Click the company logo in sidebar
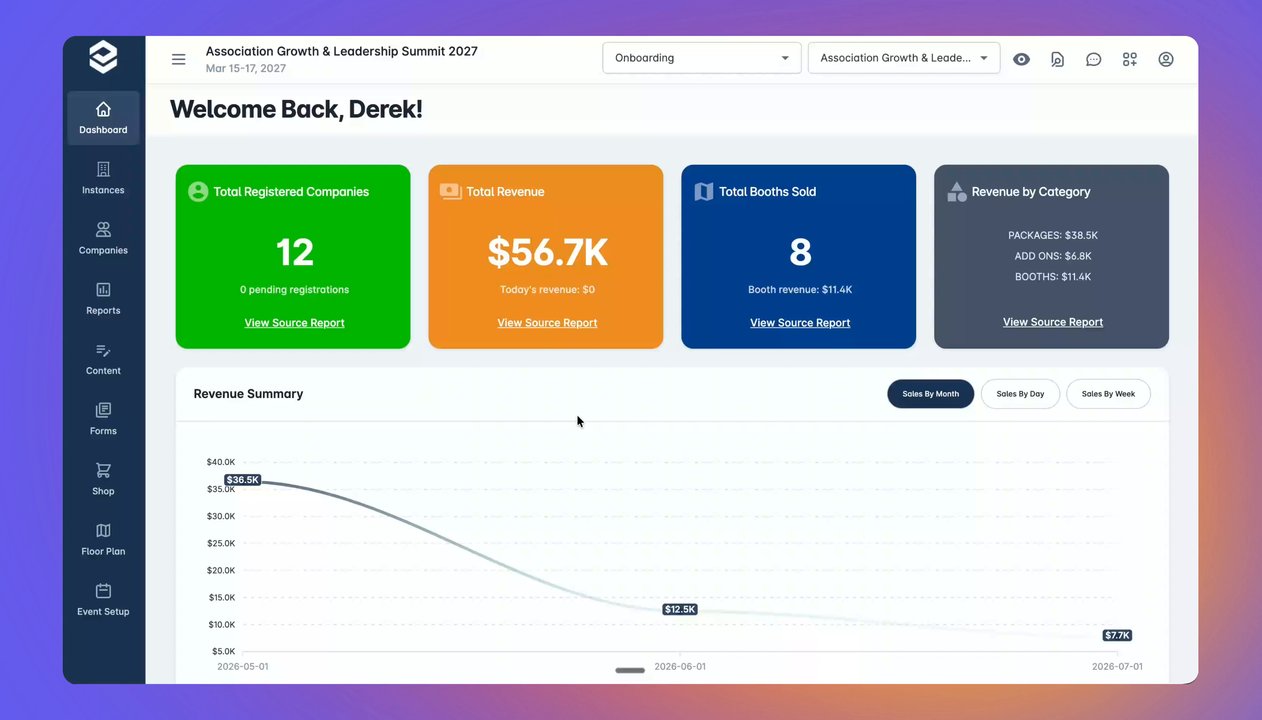 click(103, 58)
